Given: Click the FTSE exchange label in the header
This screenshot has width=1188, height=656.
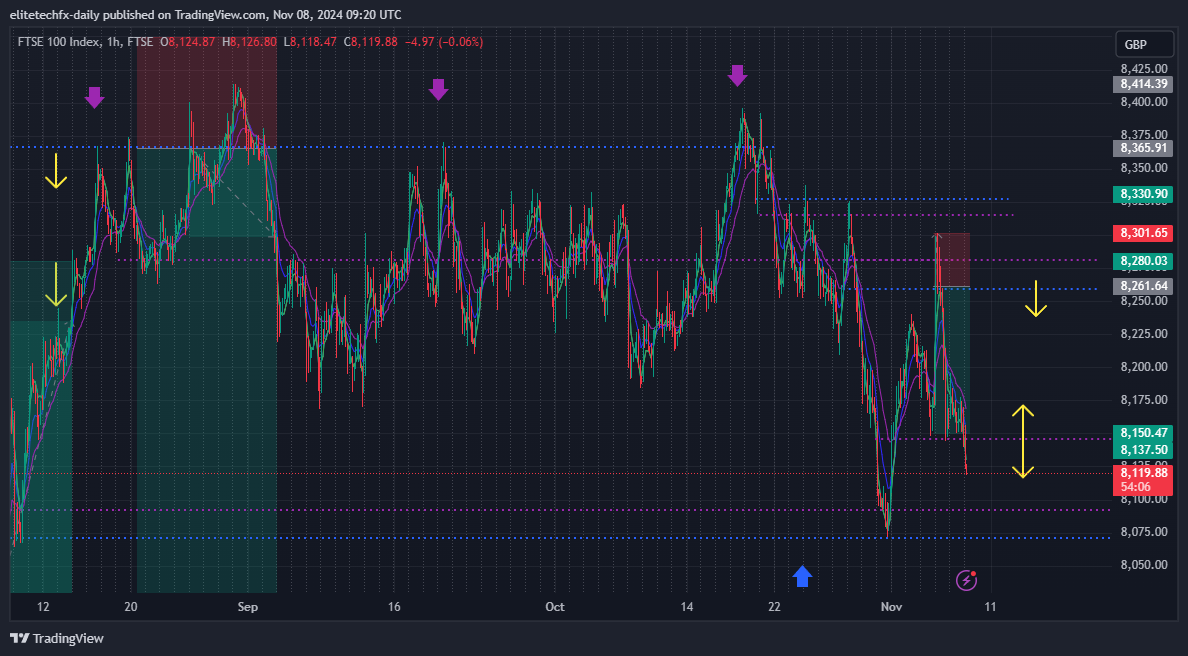Looking at the screenshot, I should [140, 42].
